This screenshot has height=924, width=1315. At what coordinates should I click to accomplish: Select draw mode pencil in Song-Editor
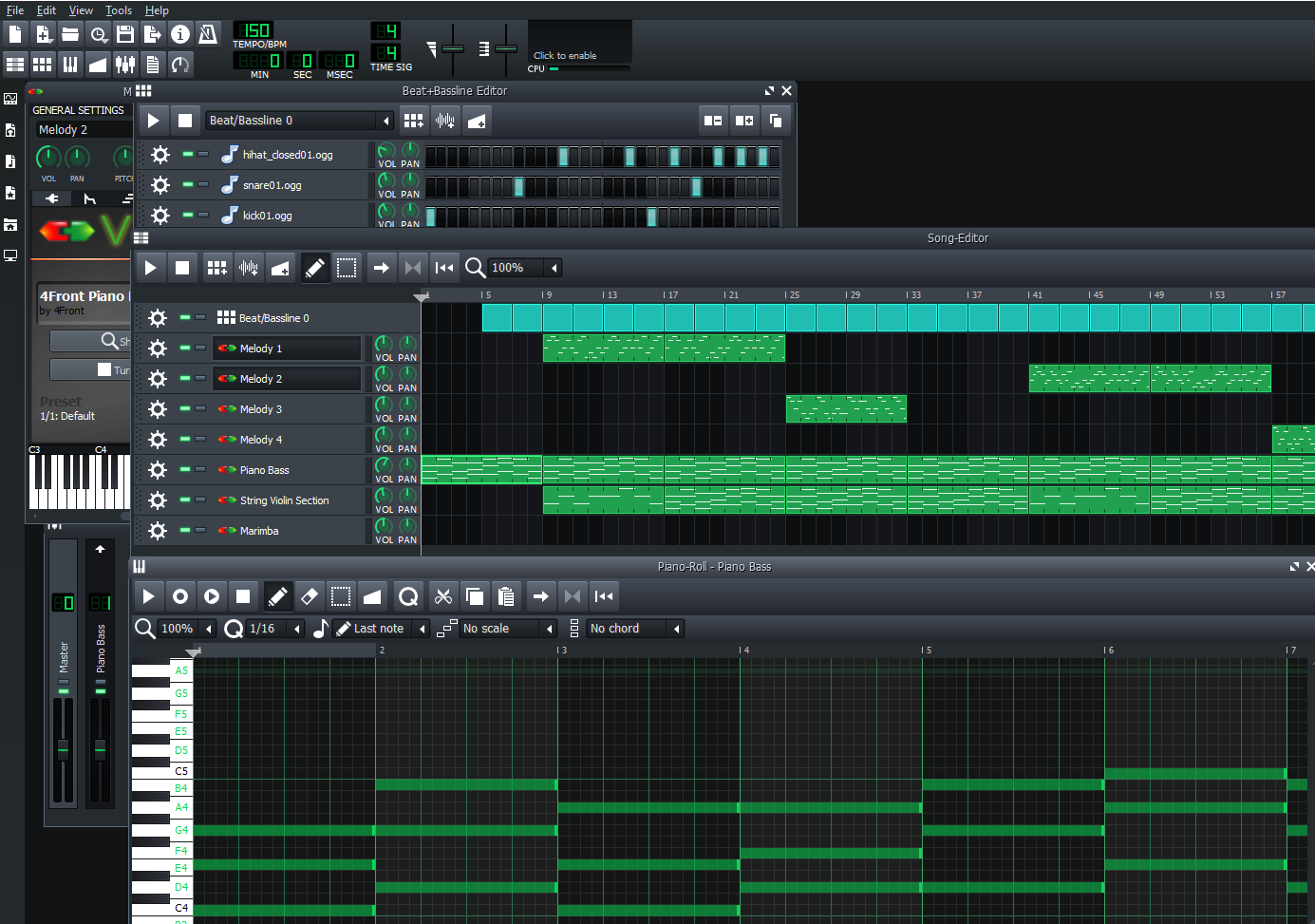[314, 268]
